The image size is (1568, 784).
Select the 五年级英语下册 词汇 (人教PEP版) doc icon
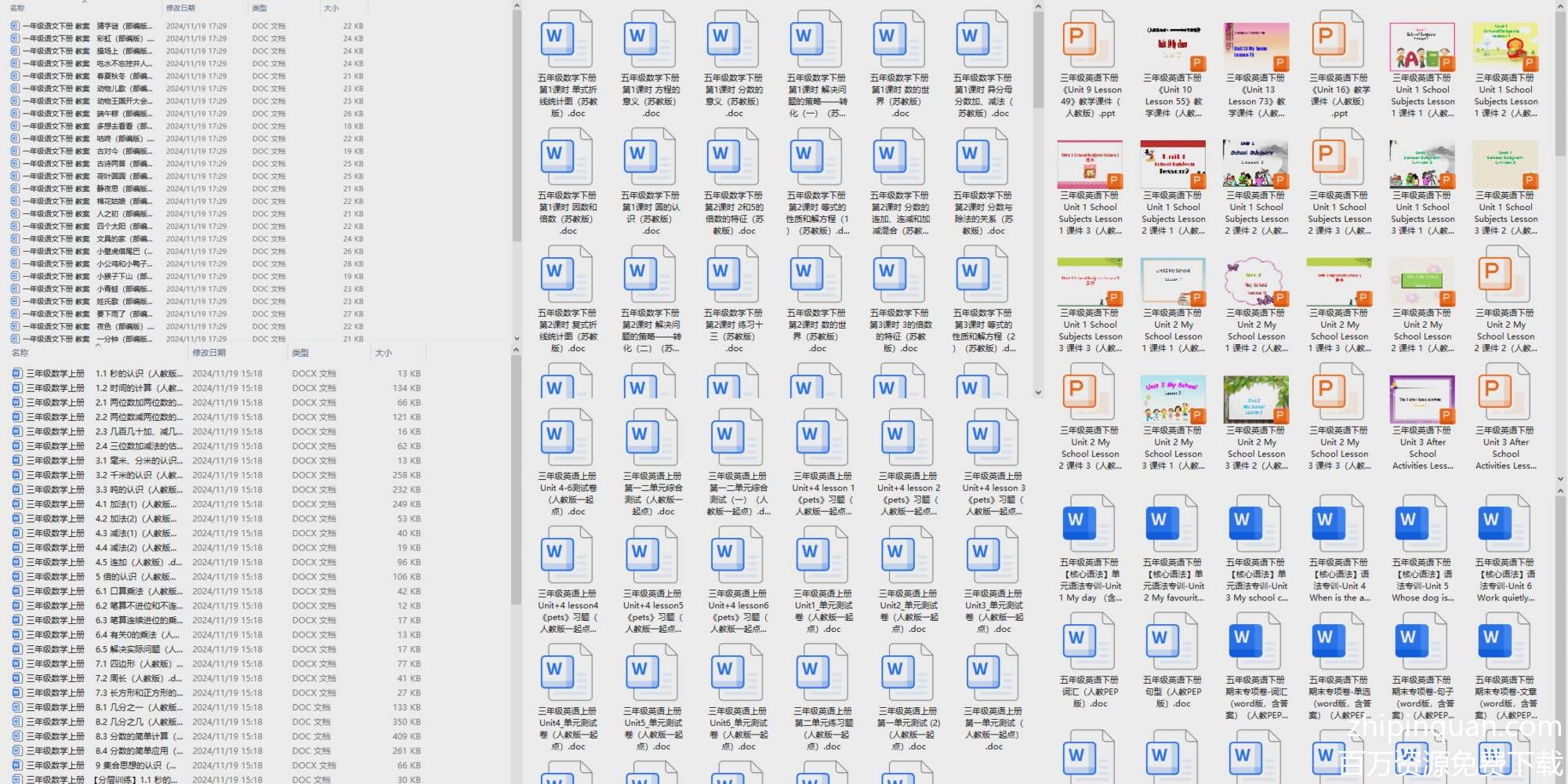1089,641
